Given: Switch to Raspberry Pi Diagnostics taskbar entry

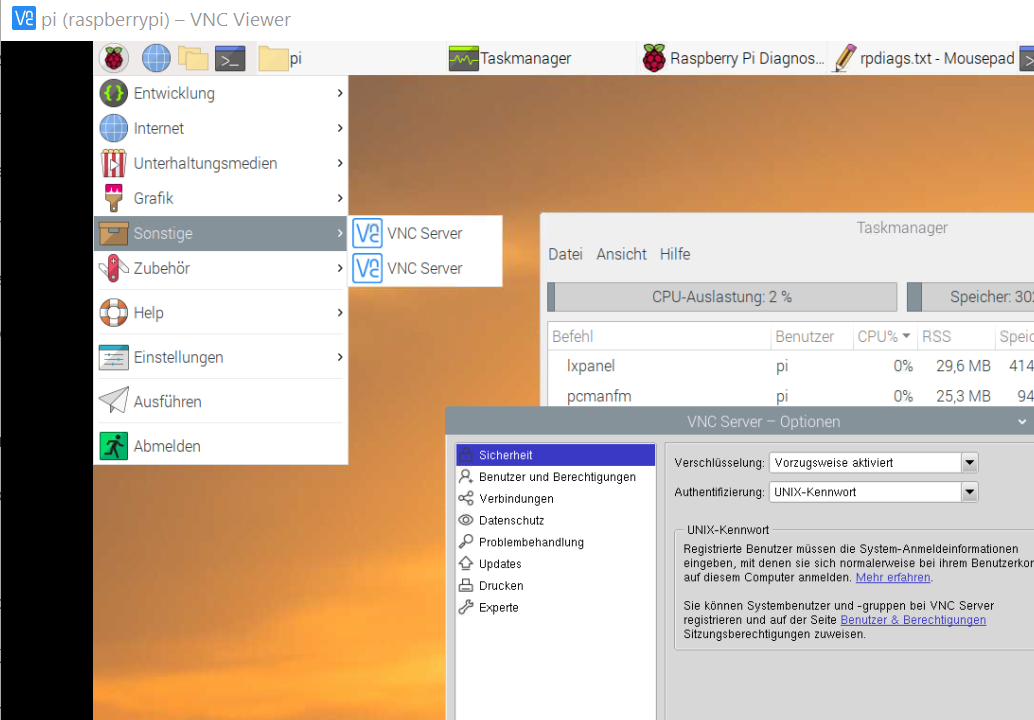Looking at the screenshot, I should point(733,58).
